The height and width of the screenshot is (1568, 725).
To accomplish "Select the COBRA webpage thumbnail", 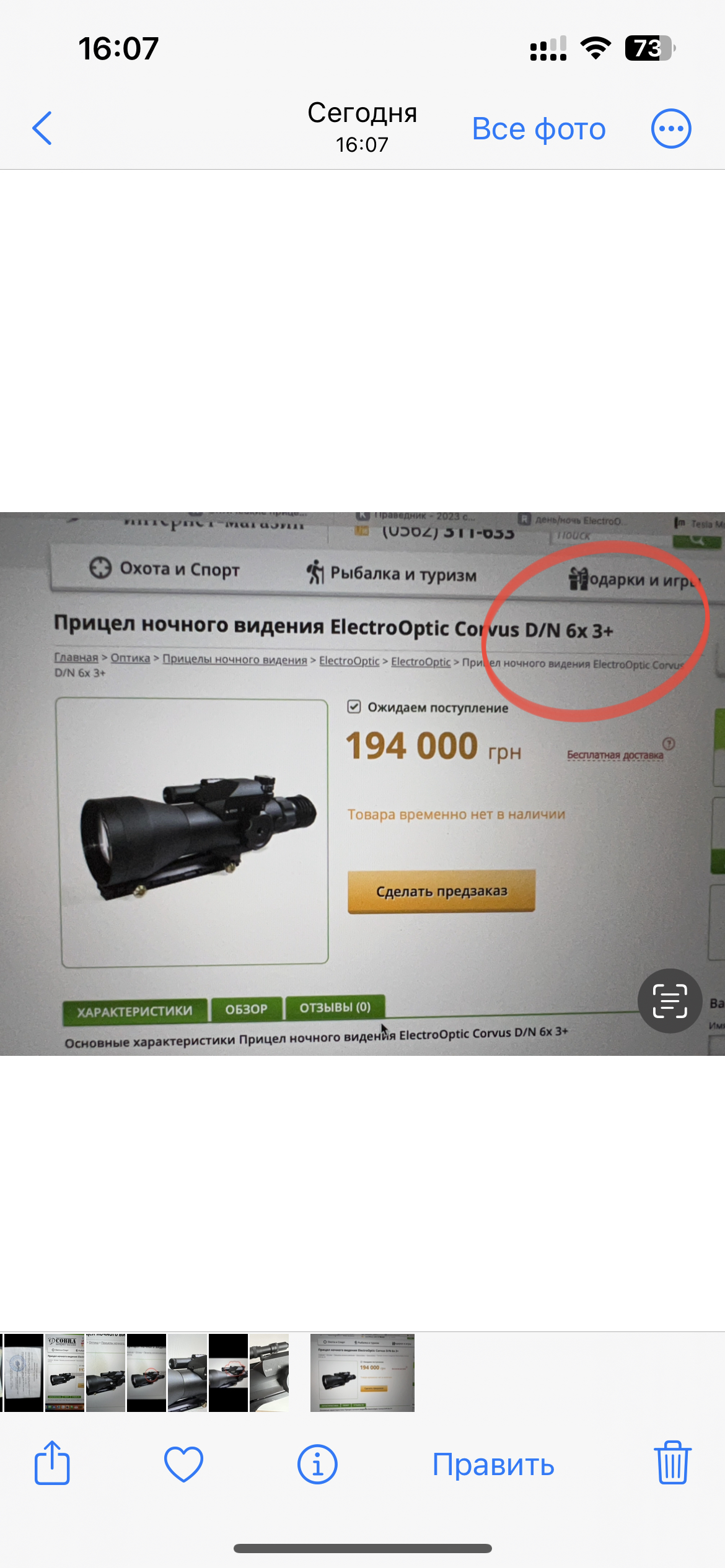I will pyautogui.click(x=64, y=1373).
